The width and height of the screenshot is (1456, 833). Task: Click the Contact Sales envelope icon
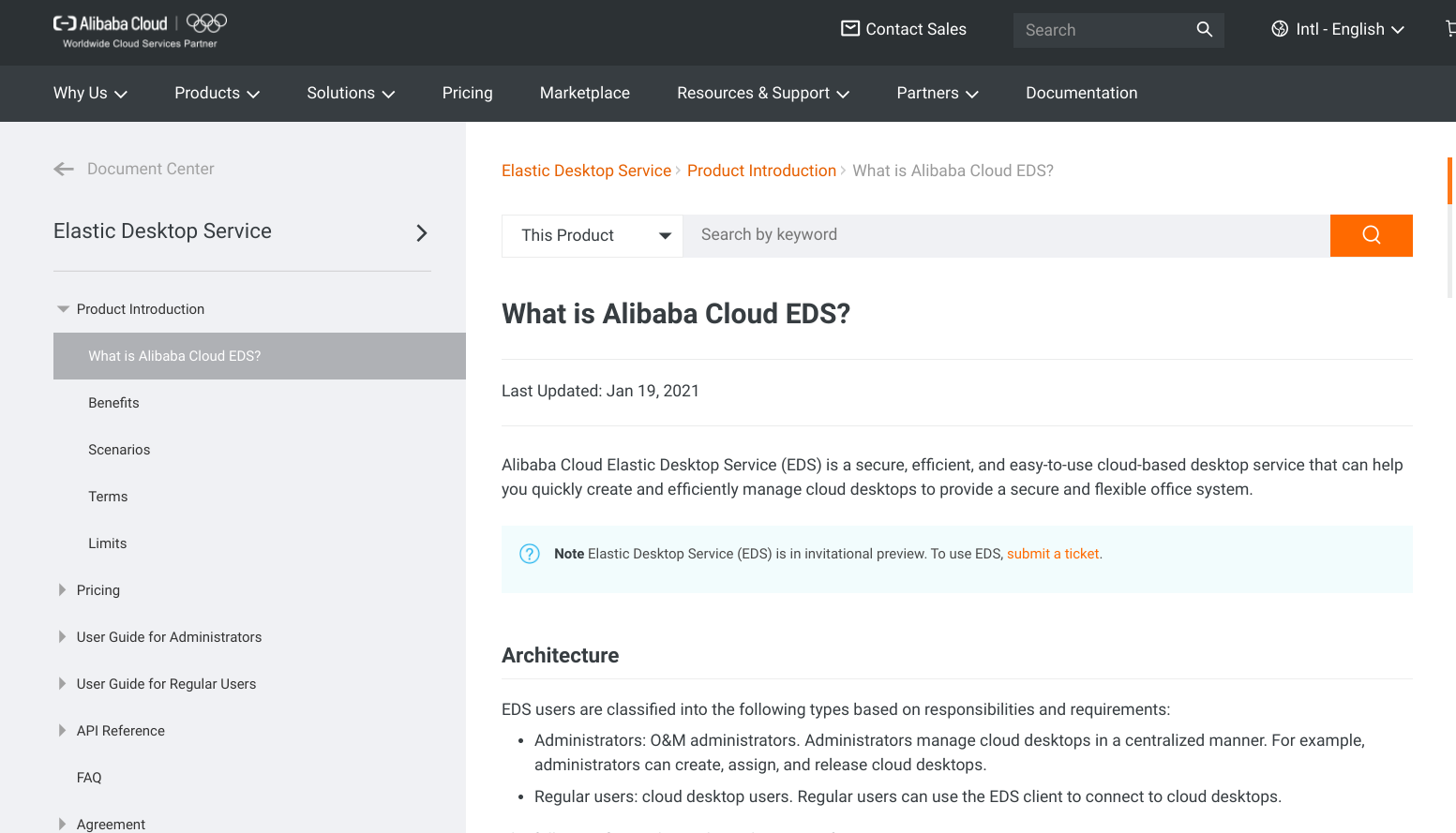848,29
